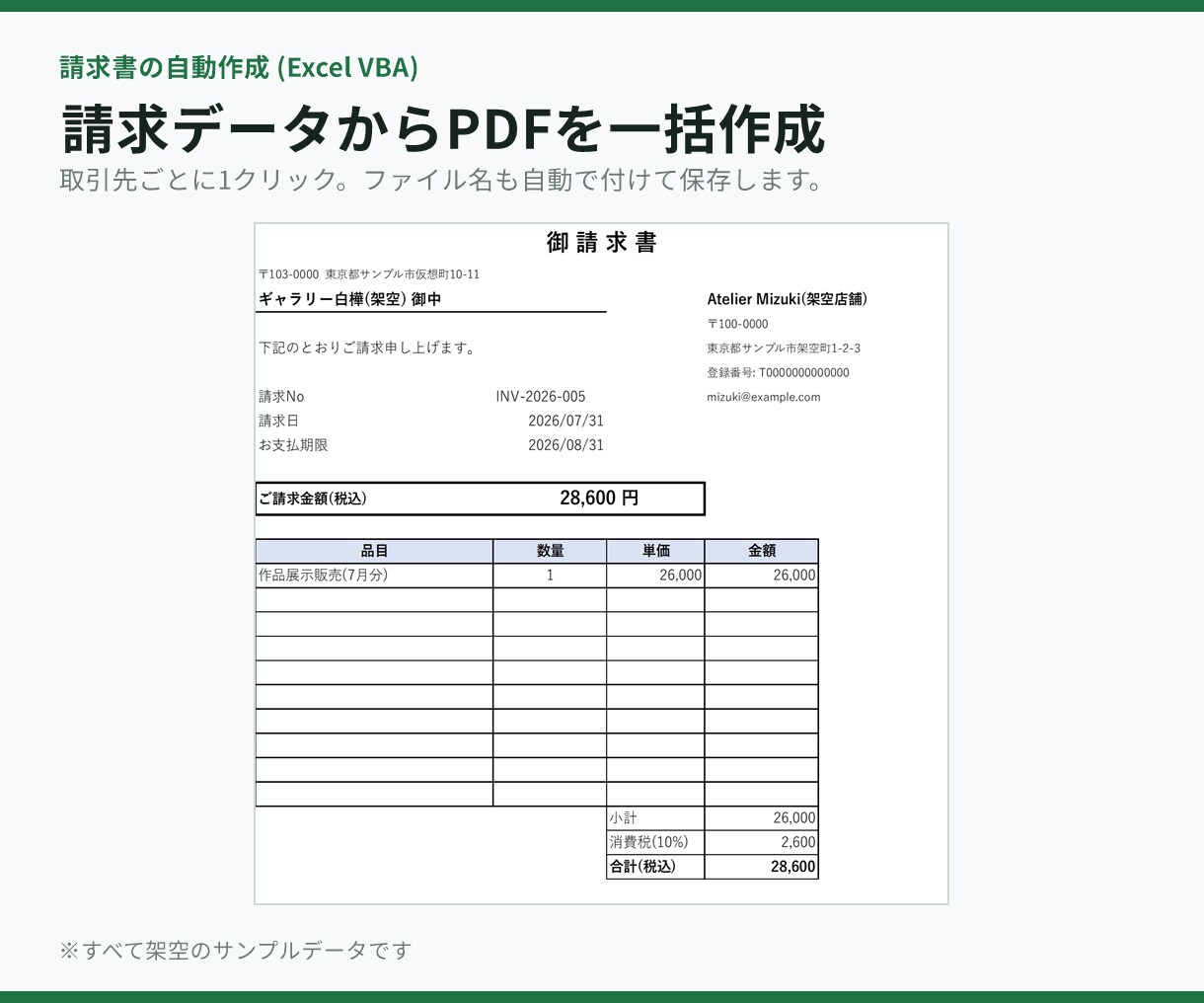
Task: Select the grand total value 28,600
Action: point(793,867)
